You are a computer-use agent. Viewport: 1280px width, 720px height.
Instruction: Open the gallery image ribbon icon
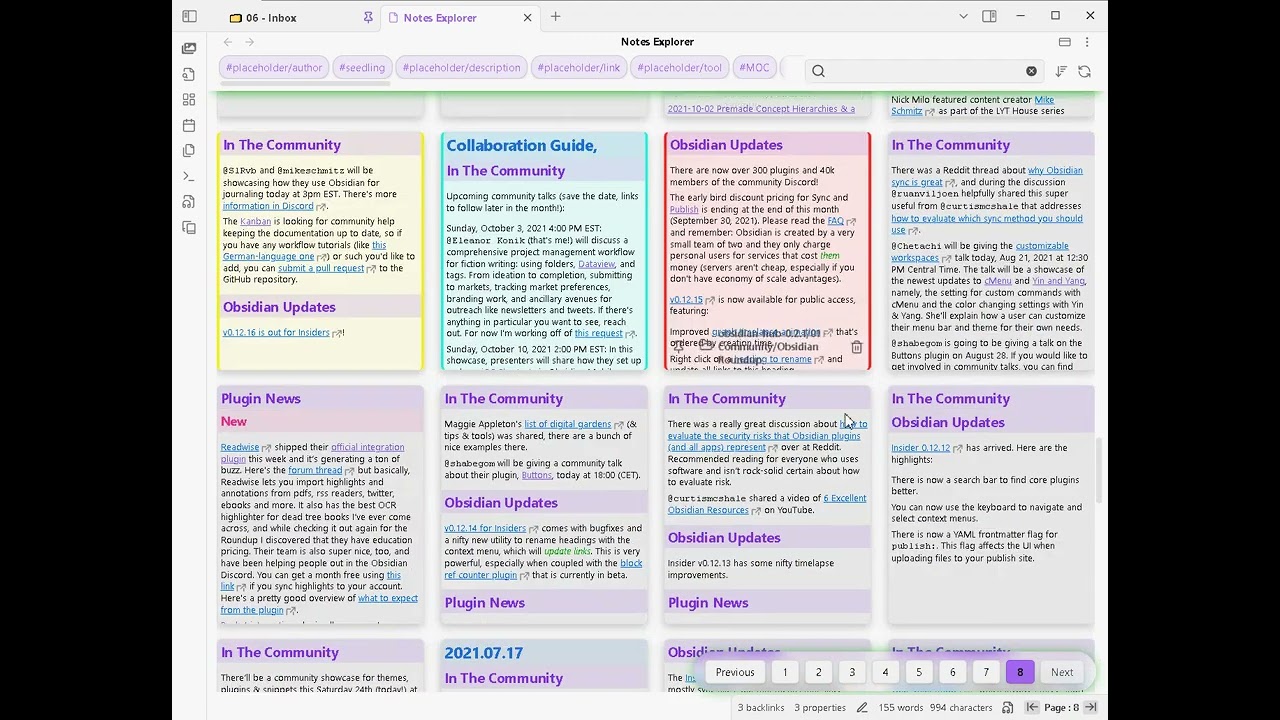tap(189, 48)
